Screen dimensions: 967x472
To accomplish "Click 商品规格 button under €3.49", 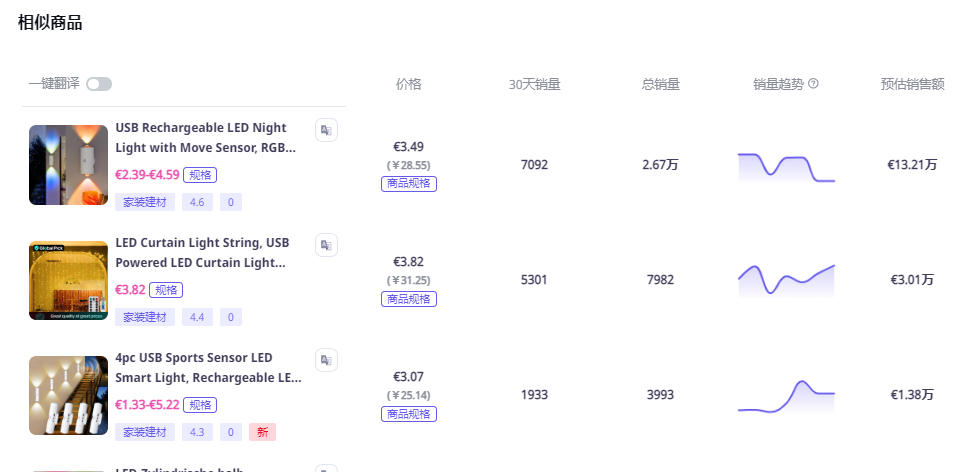I will click(408, 184).
